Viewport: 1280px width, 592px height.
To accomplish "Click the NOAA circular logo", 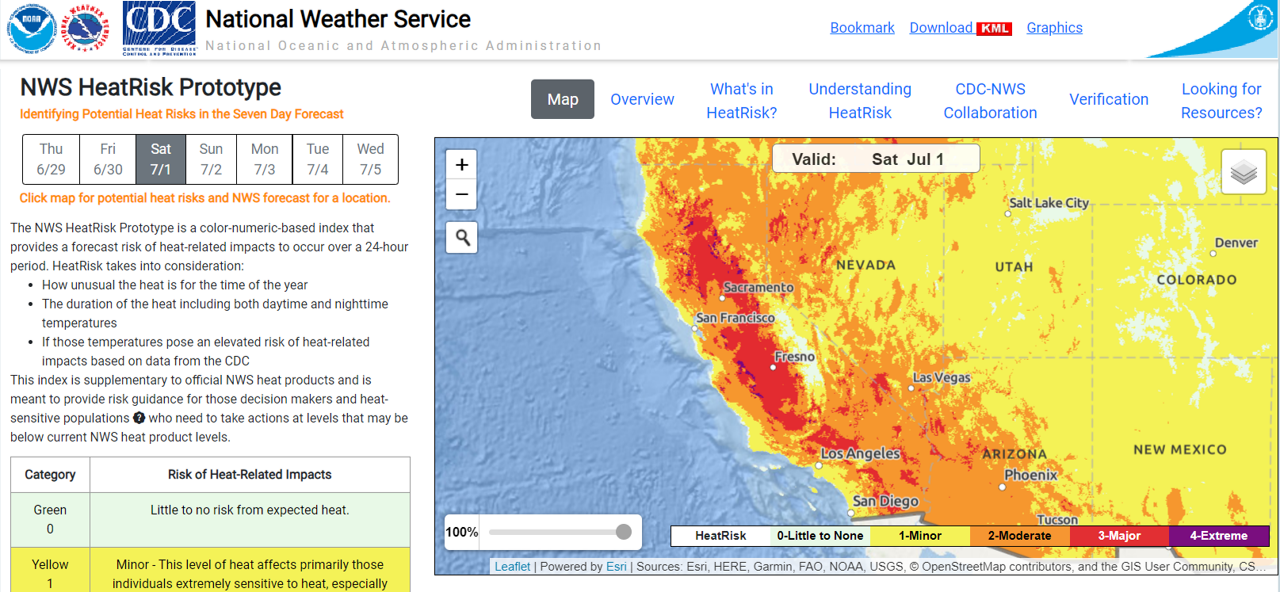I will 31,28.
